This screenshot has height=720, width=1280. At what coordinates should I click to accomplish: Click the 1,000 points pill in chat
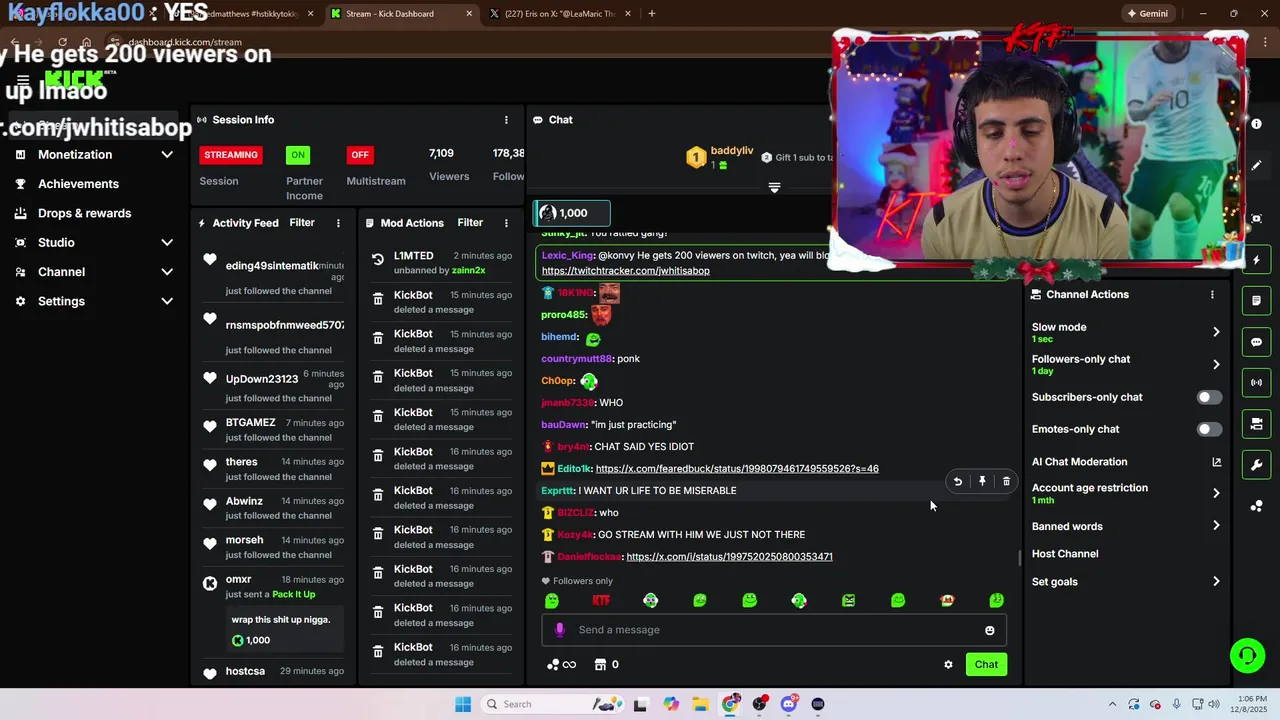point(571,213)
